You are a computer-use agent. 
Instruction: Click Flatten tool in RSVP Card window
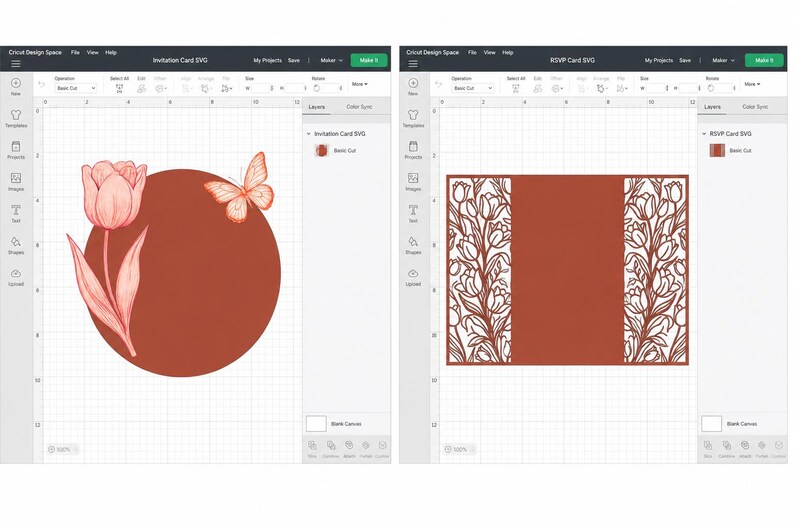762,449
